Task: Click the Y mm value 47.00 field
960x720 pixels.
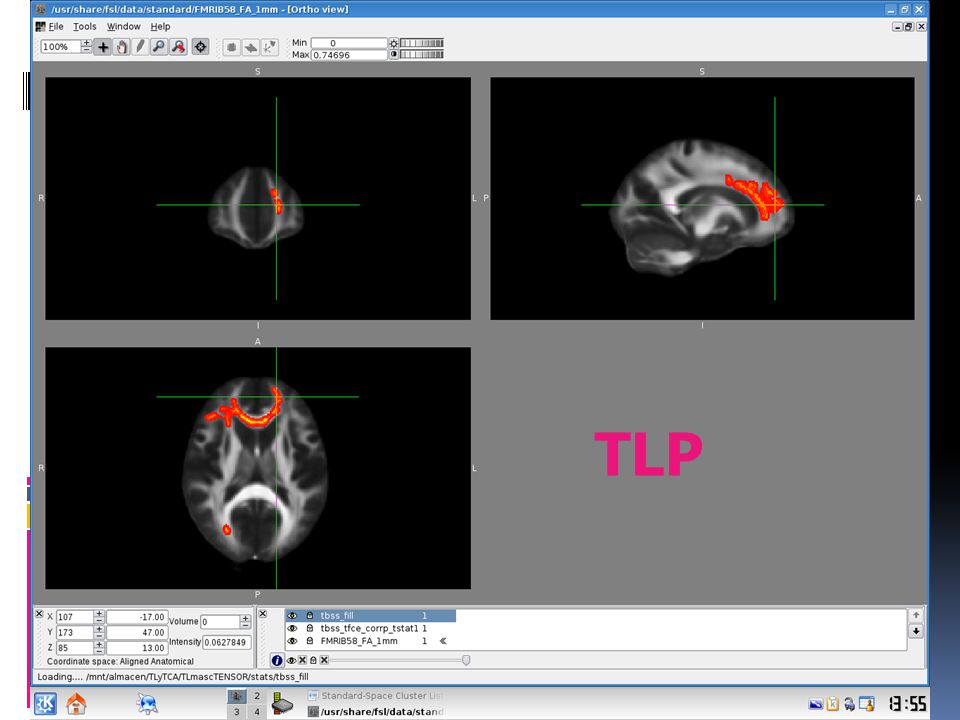Action: (137, 632)
